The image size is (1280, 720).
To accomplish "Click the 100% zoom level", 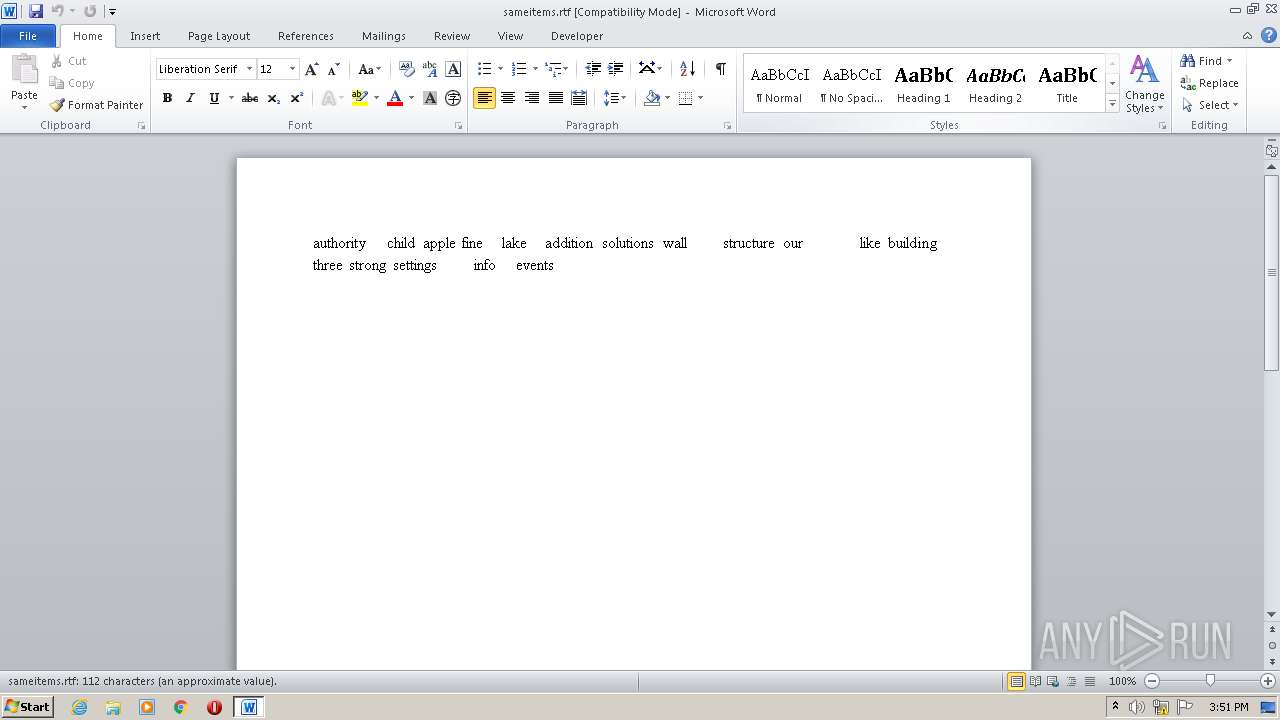I will (1122, 681).
